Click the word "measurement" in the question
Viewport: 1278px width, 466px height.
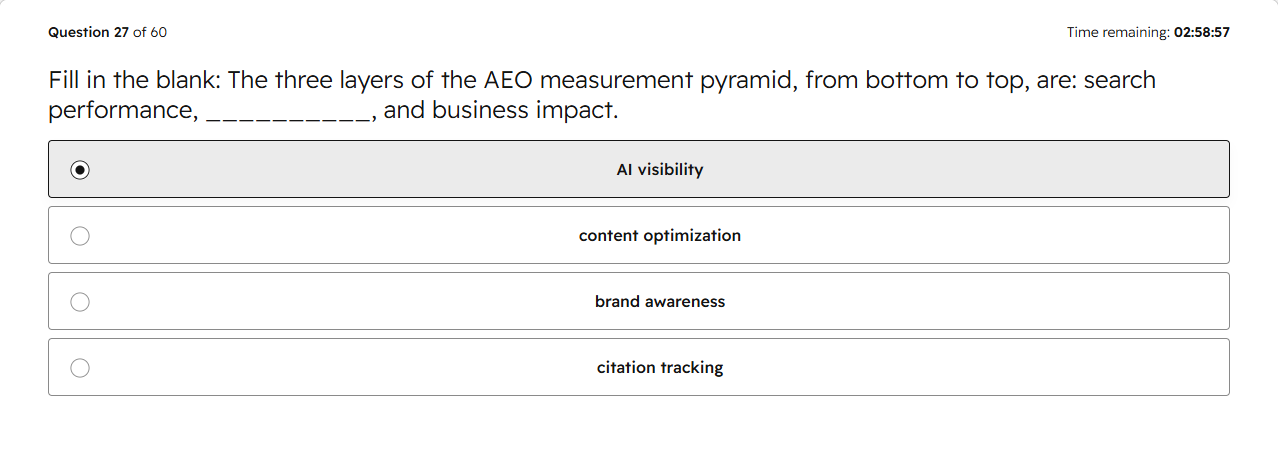pos(615,80)
